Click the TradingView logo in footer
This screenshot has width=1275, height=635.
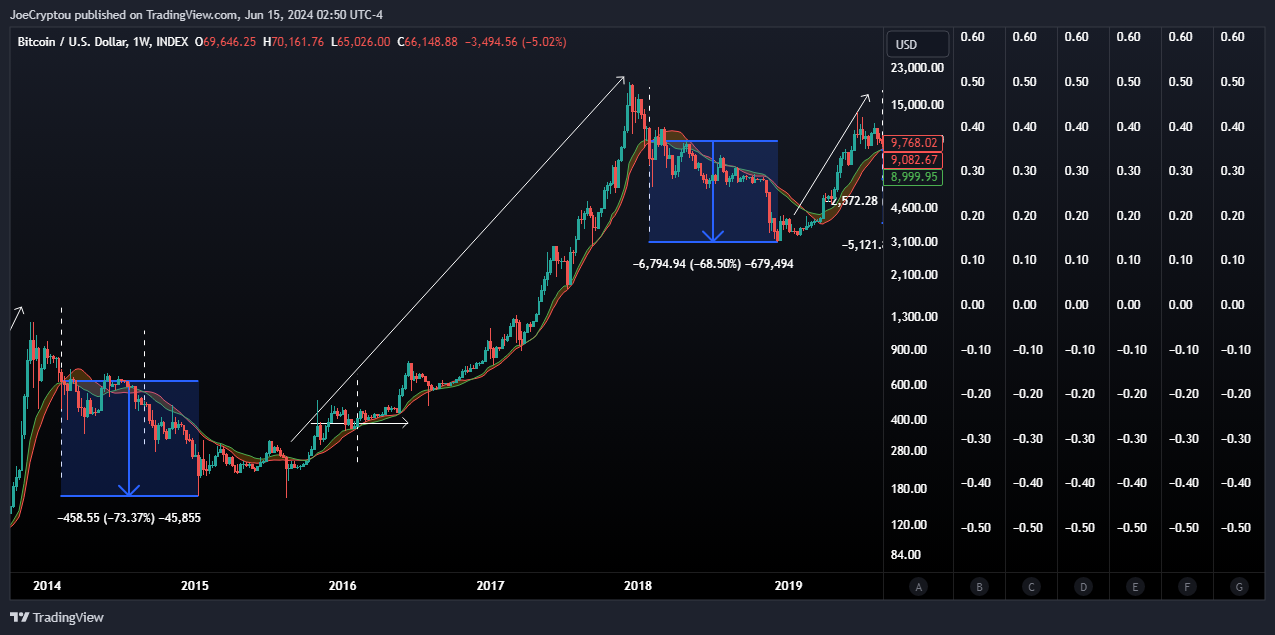coord(57,618)
